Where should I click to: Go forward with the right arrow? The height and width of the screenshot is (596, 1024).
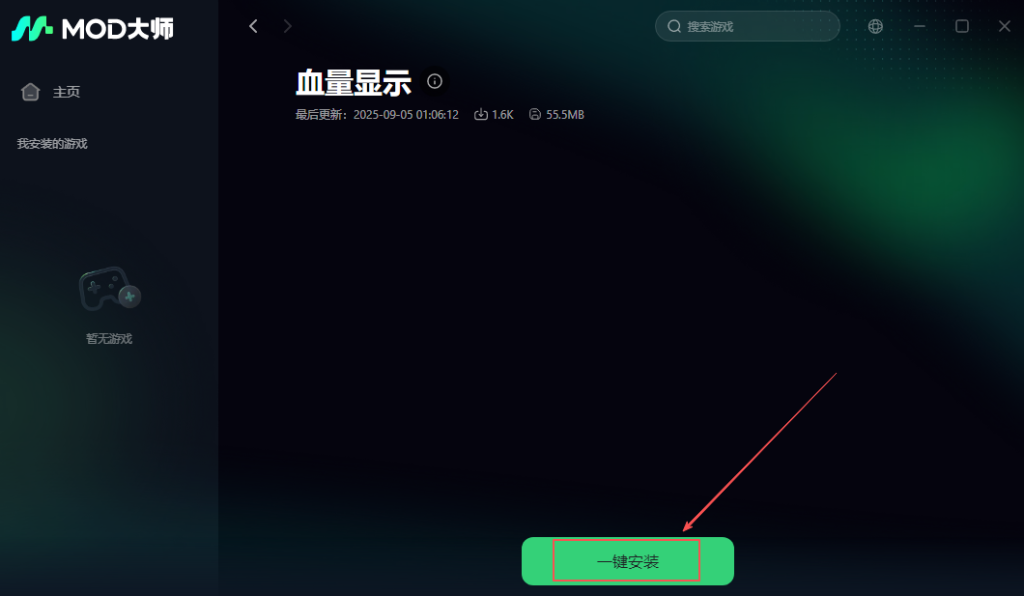pos(287,26)
